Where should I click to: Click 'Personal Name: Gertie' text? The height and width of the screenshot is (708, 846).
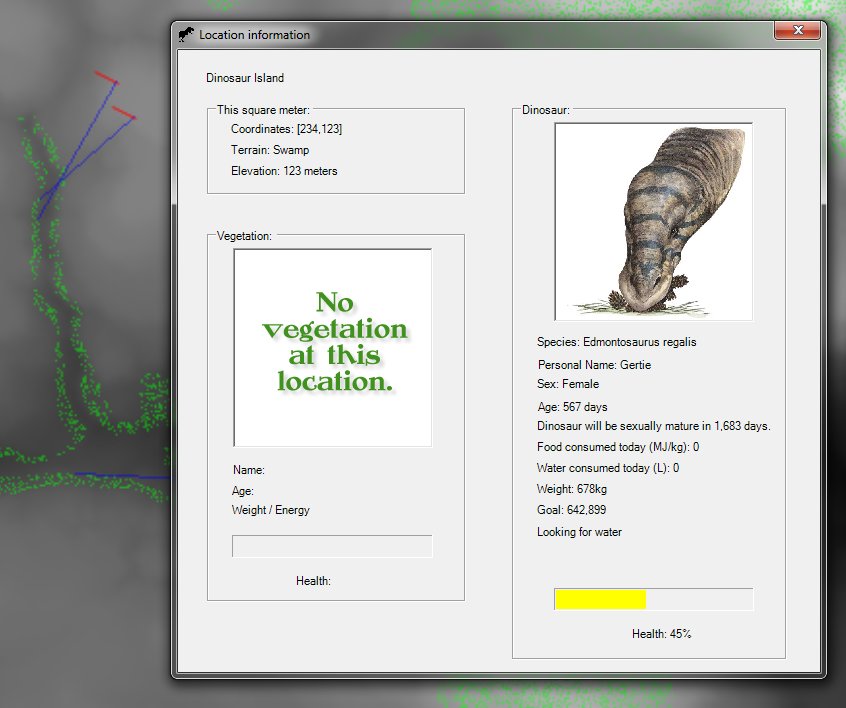[x=595, y=365]
